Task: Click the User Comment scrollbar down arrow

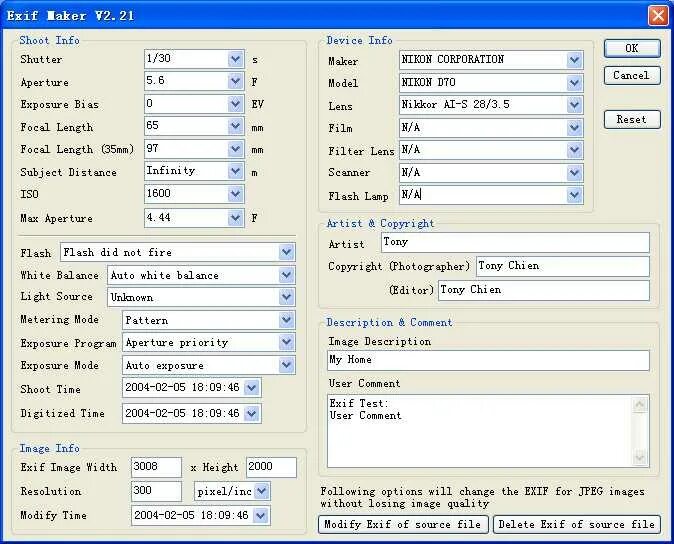Action: (640, 458)
